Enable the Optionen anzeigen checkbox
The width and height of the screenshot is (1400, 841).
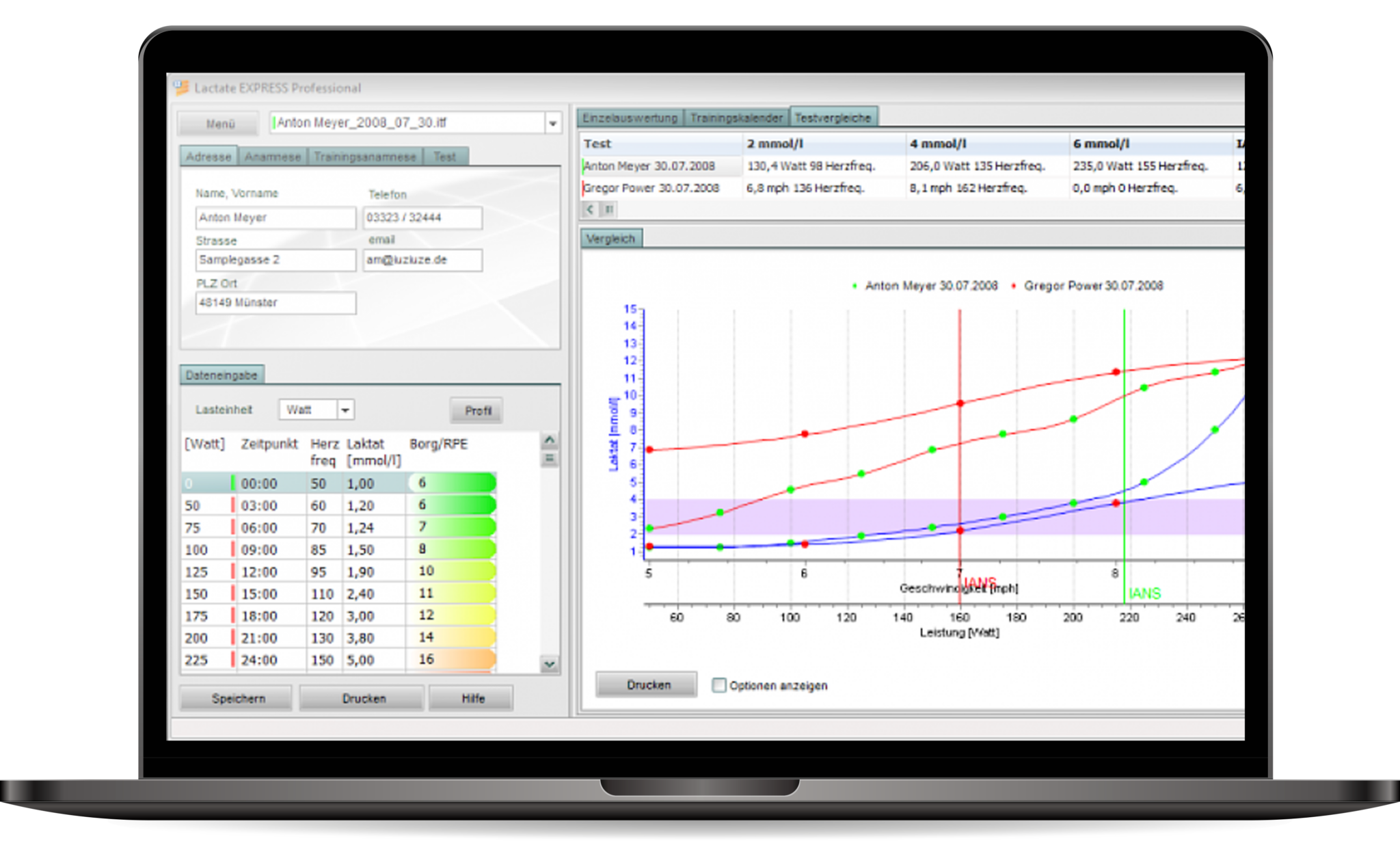(x=719, y=684)
